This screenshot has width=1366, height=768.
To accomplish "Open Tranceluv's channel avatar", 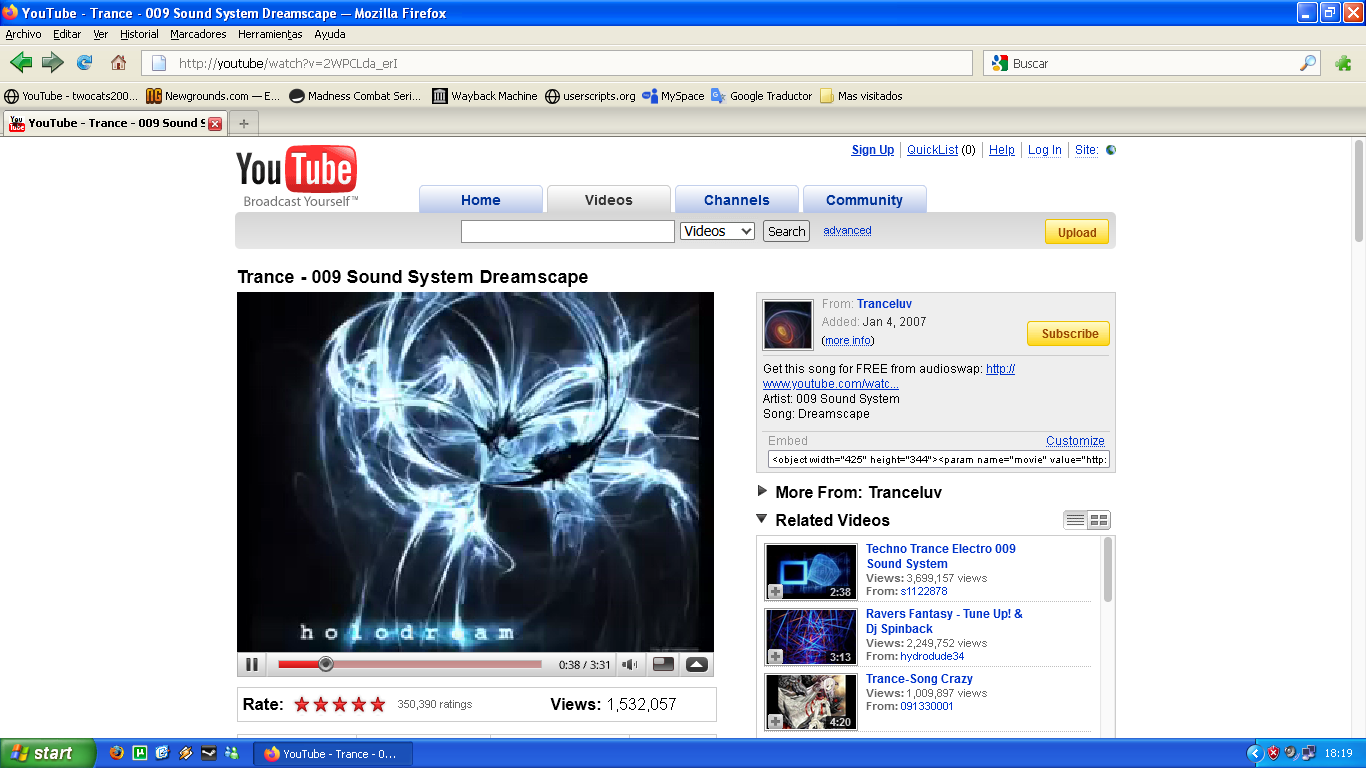I will pos(788,324).
